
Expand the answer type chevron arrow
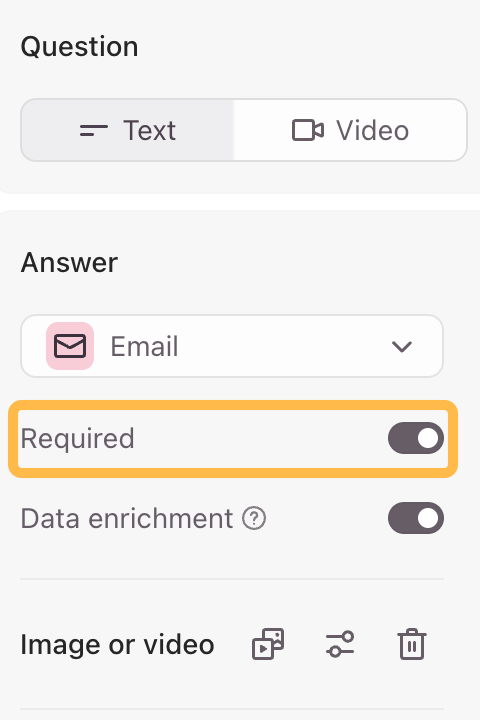pyautogui.click(x=402, y=346)
